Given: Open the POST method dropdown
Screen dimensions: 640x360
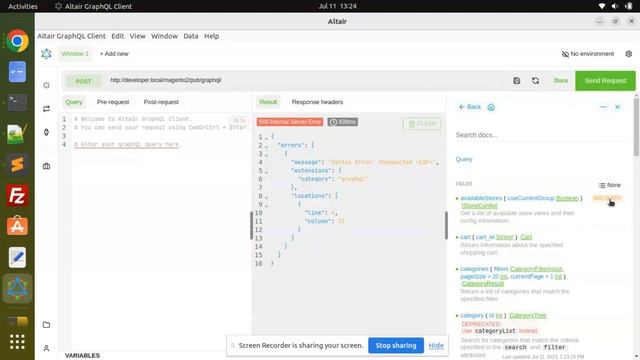Looking at the screenshot, I should tap(84, 81).
